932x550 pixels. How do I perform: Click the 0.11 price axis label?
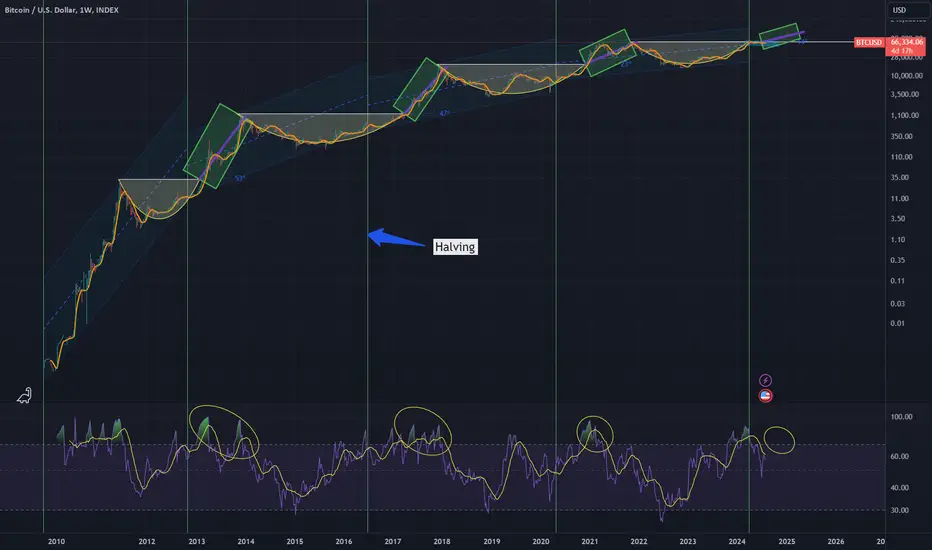click(898, 281)
